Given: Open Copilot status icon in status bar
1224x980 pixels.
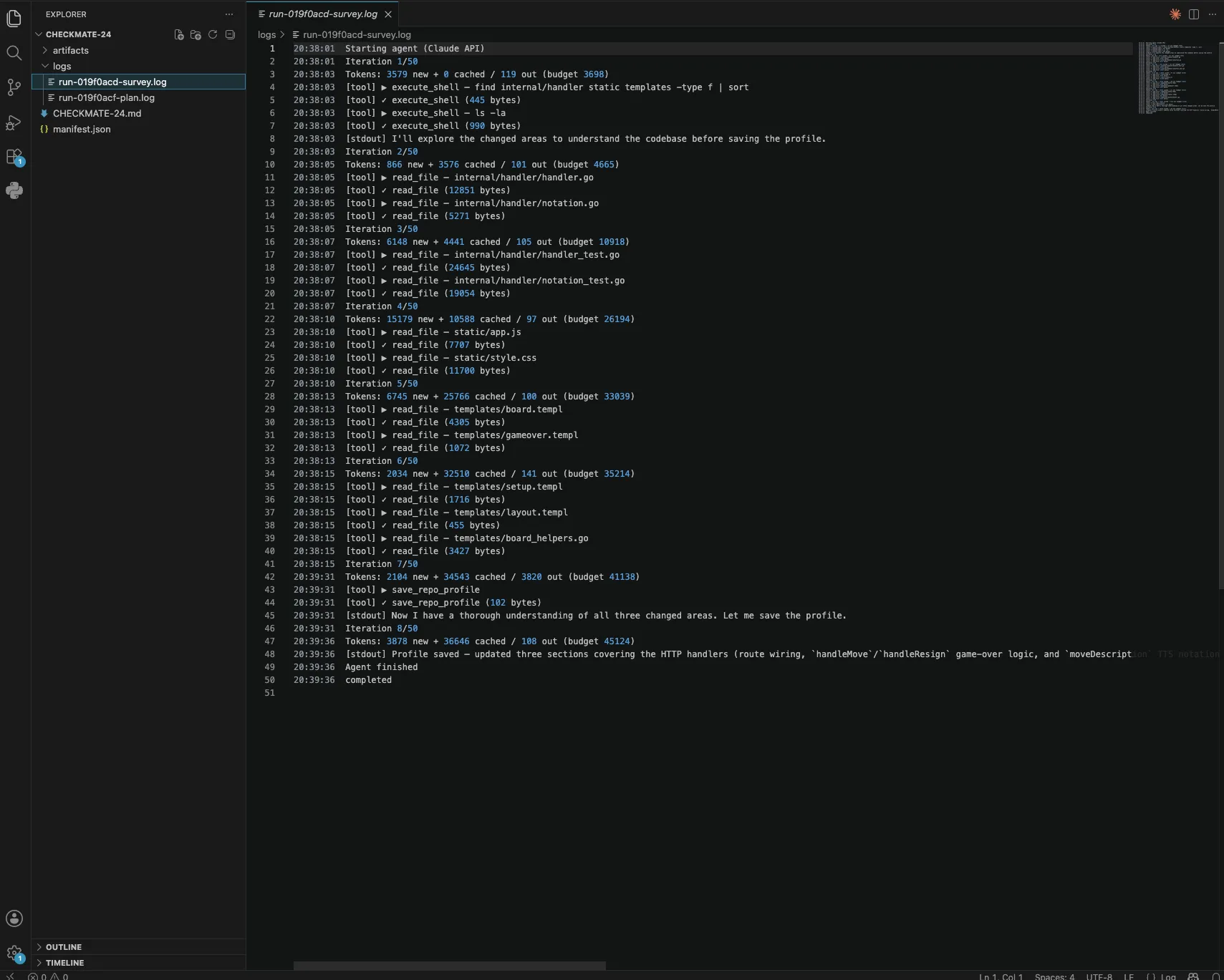Looking at the screenshot, I should pos(1193,976).
